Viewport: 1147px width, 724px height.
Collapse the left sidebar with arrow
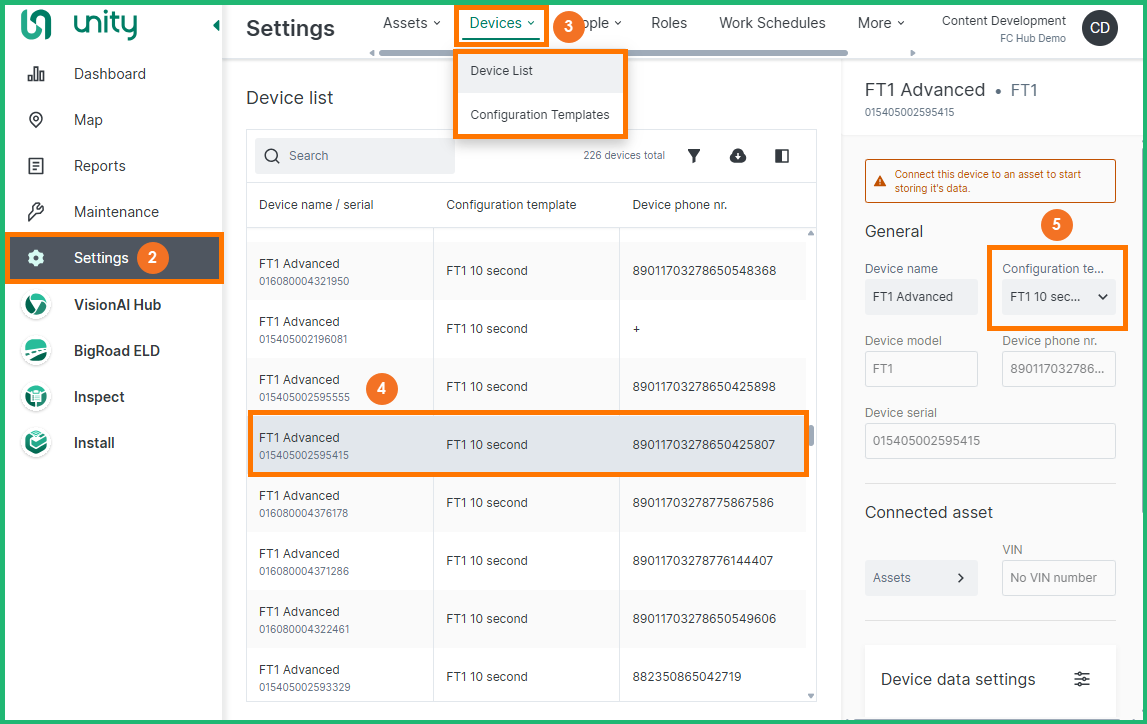[216, 26]
